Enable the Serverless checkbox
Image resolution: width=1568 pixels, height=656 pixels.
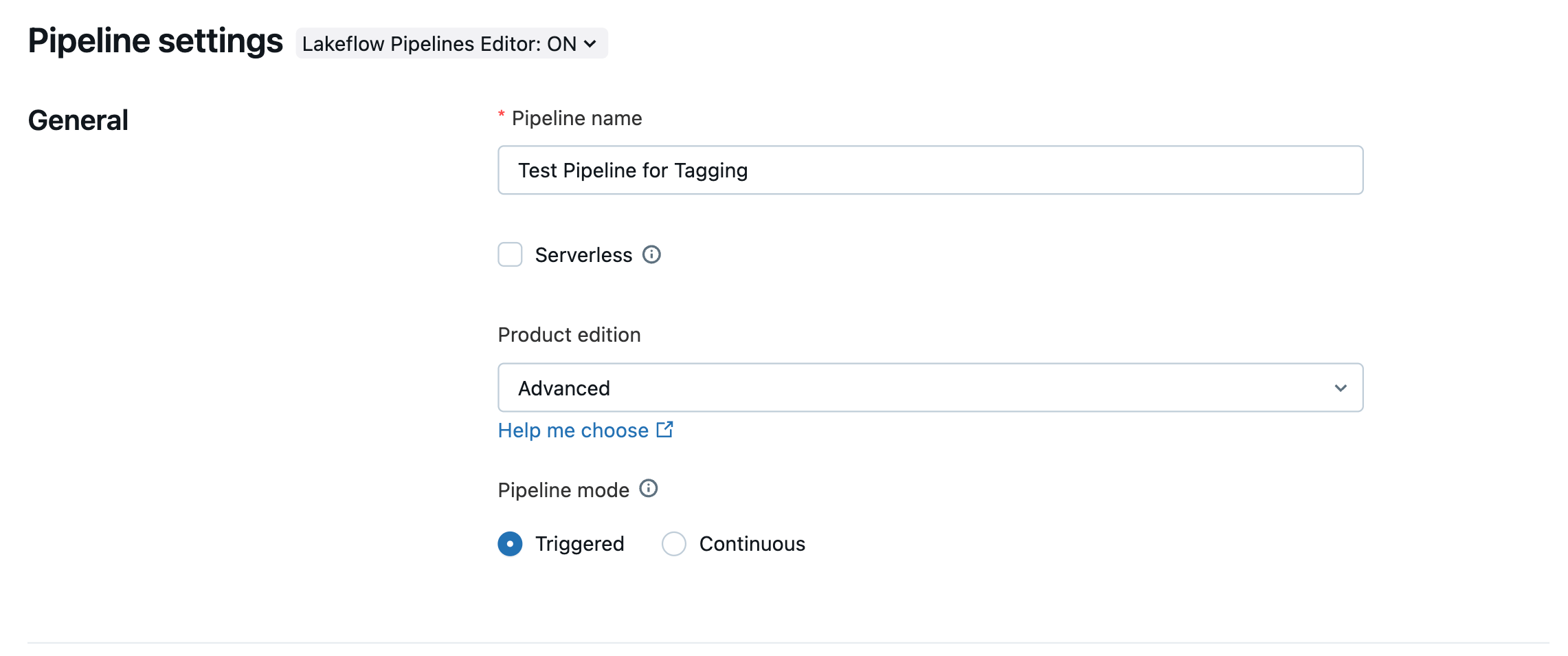point(510,254)
